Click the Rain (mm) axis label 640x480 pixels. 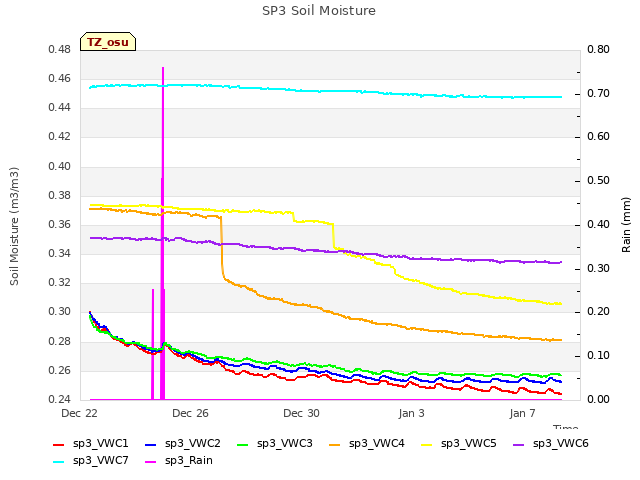(626, 225)
